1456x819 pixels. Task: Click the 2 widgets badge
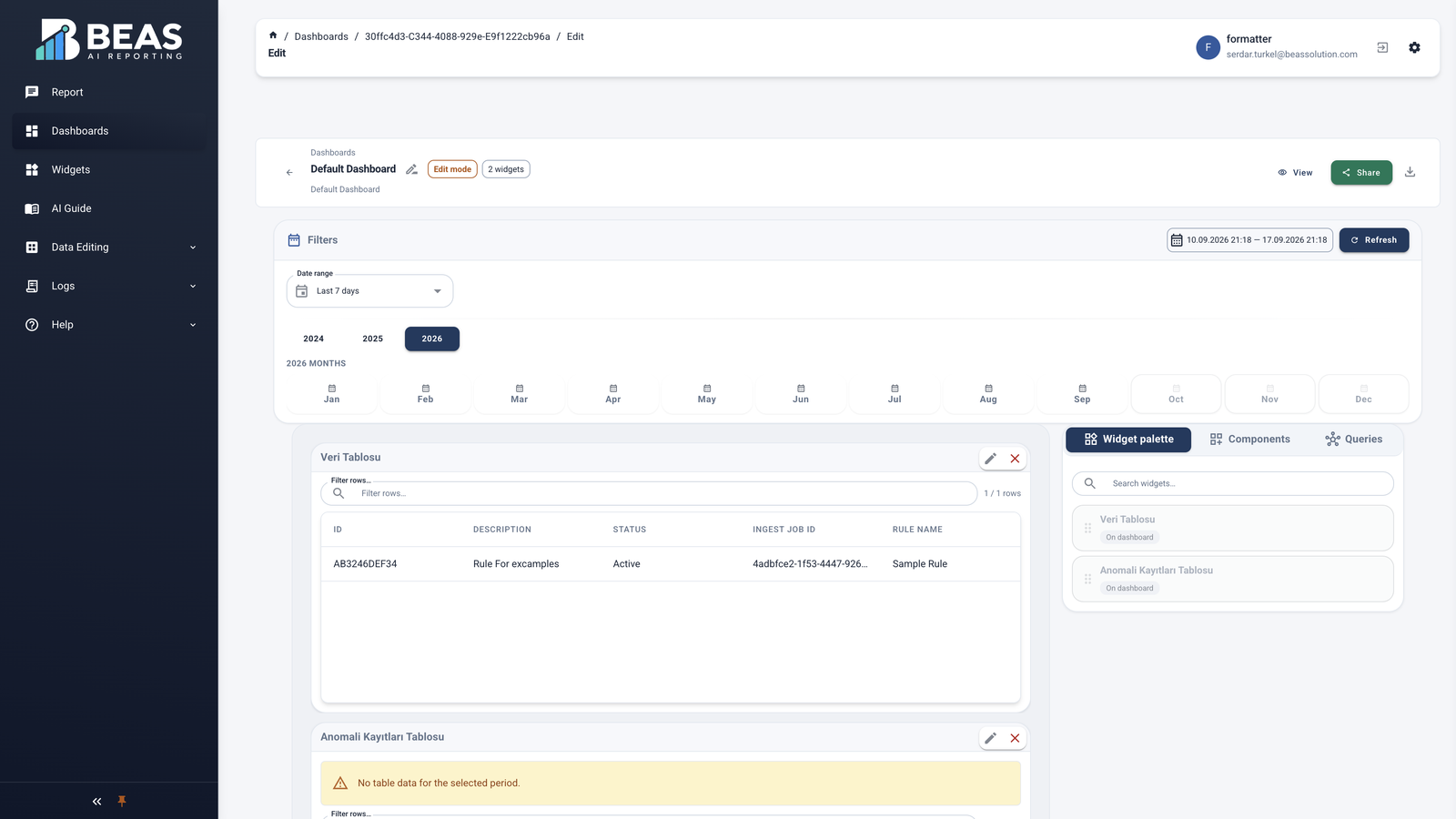click(x=506, y=169)
